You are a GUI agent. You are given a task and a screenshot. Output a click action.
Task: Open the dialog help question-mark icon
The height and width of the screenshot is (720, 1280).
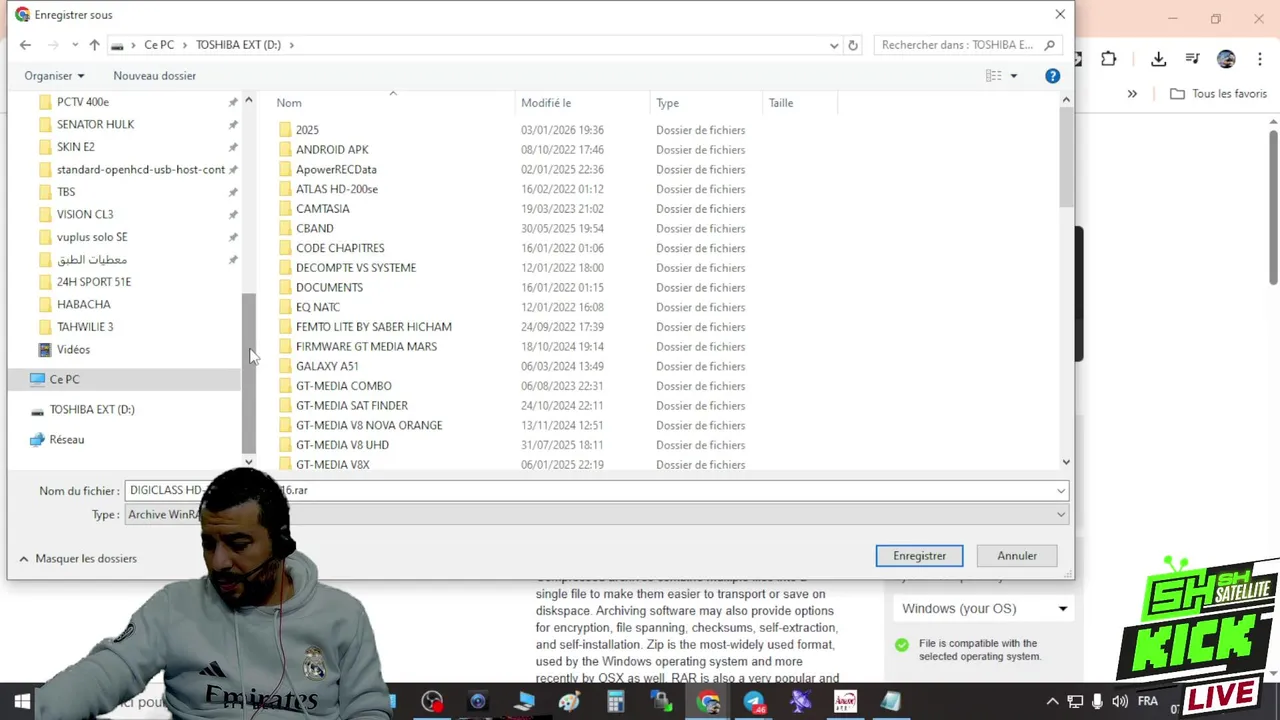[x=1052, y=76]
